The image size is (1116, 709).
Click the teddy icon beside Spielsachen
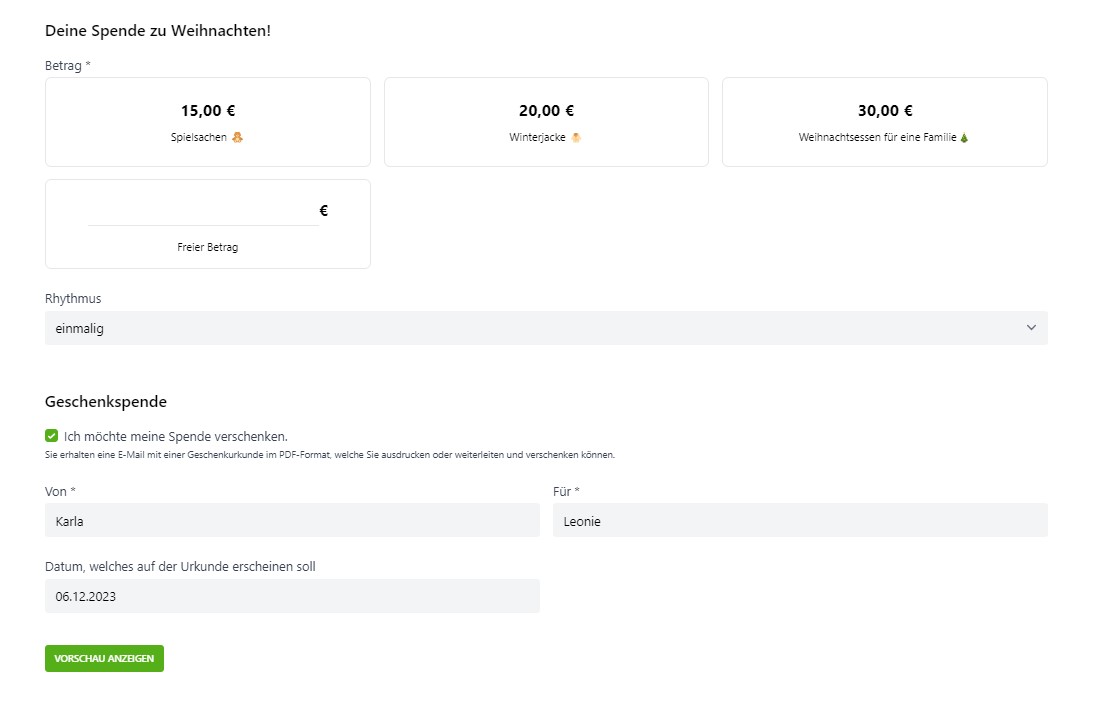[238, 138]
